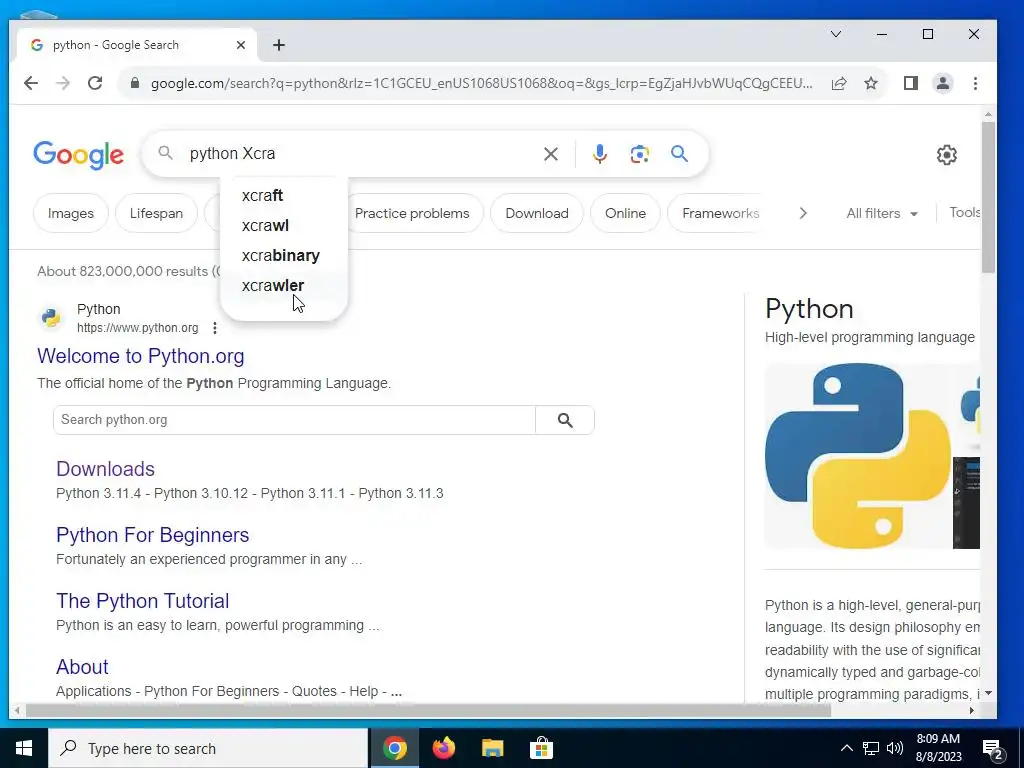This screenshot has height=768, width=1024.
Task: Click the taskbar search box
Action: click(x=208, y=748)
